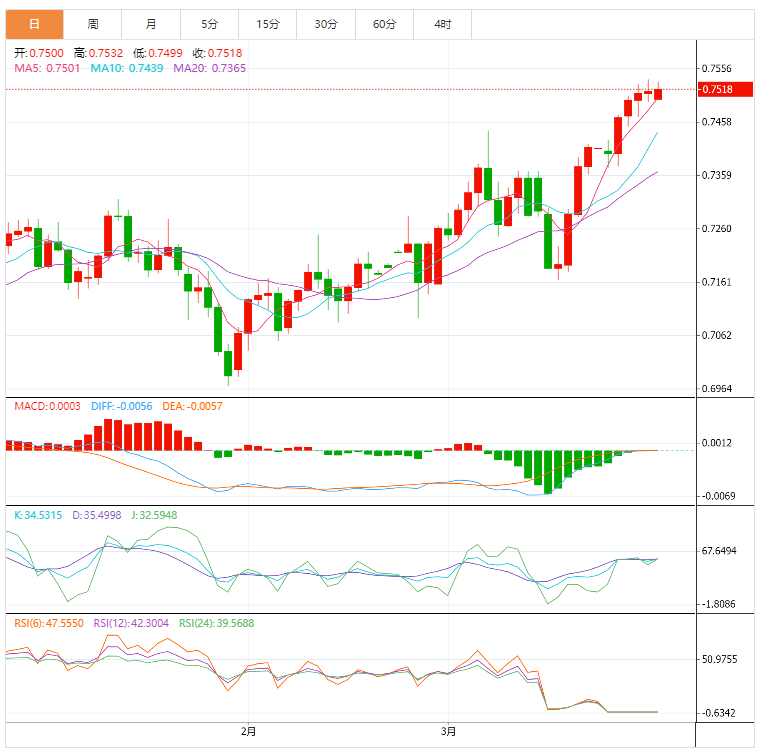
Task: Click the 50.9755 RSI axis label
Action: point(719,660)
